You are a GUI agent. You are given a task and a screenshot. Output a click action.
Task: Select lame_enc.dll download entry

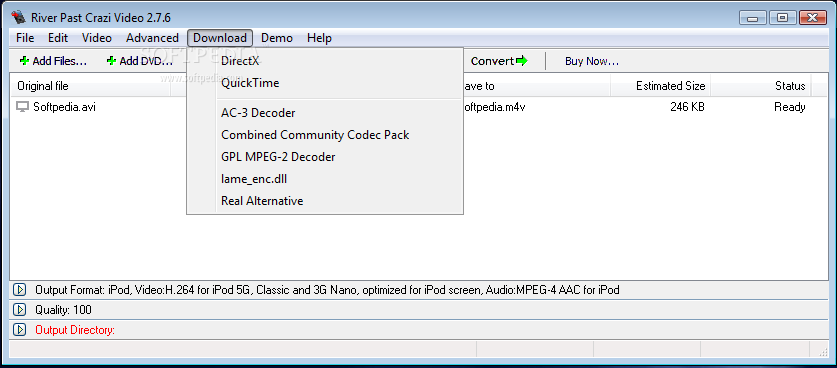(325, 179)
